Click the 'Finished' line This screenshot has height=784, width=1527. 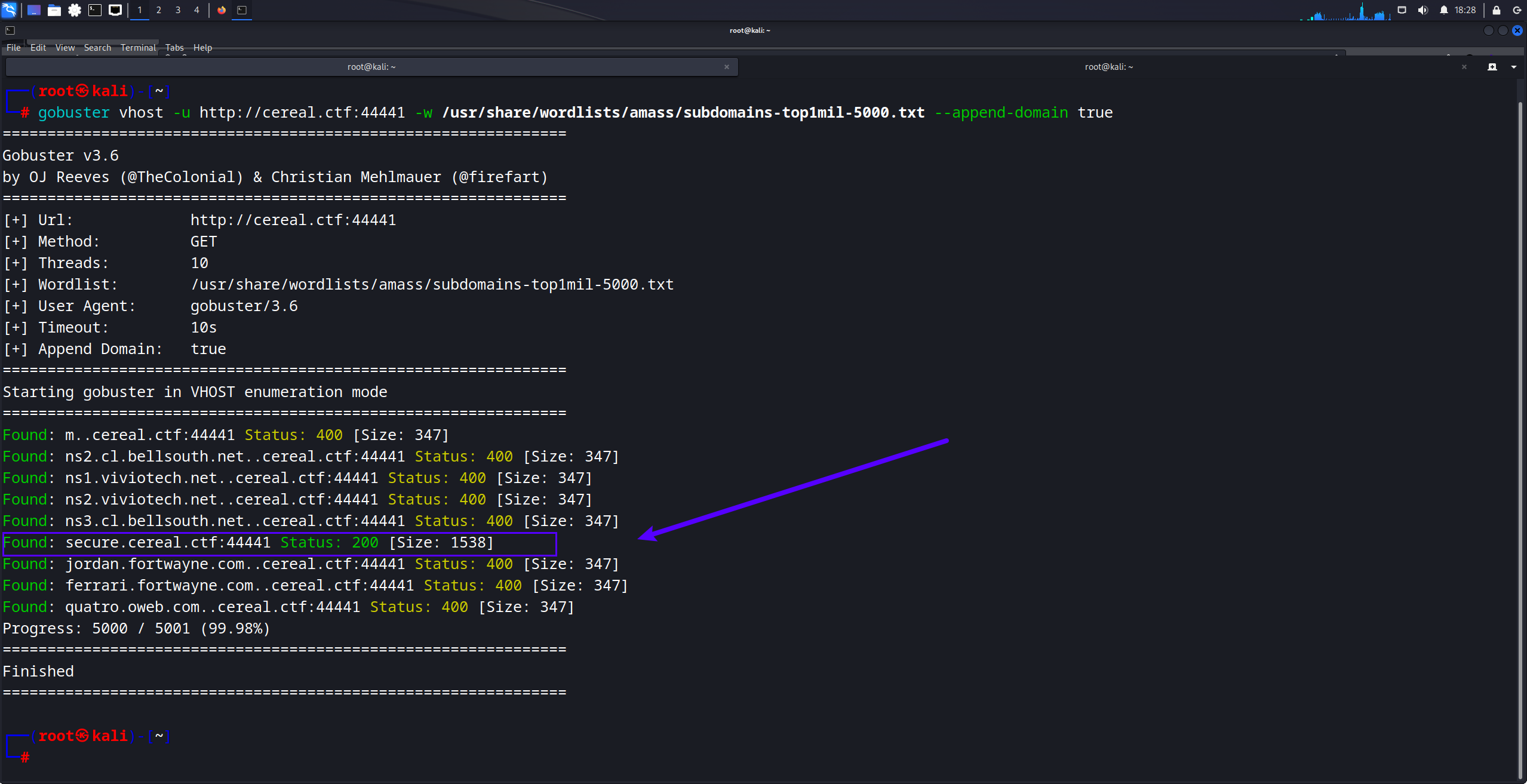[x=38, y=672]
